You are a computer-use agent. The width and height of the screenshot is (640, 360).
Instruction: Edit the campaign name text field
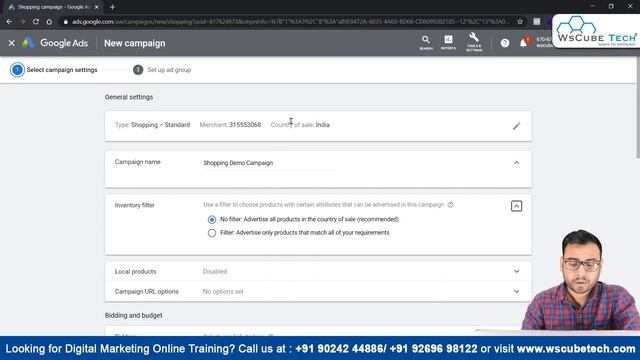269,163
